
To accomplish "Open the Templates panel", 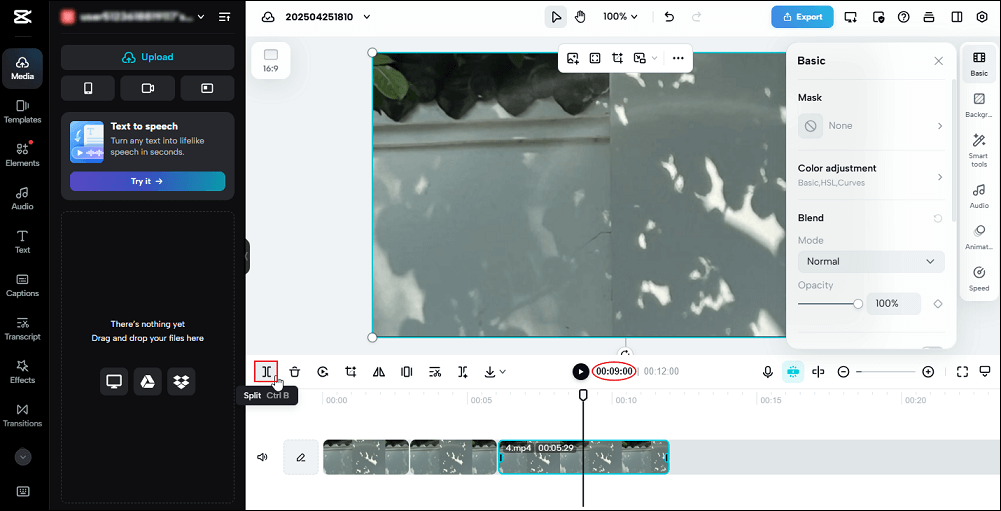I will pos(22,111).
